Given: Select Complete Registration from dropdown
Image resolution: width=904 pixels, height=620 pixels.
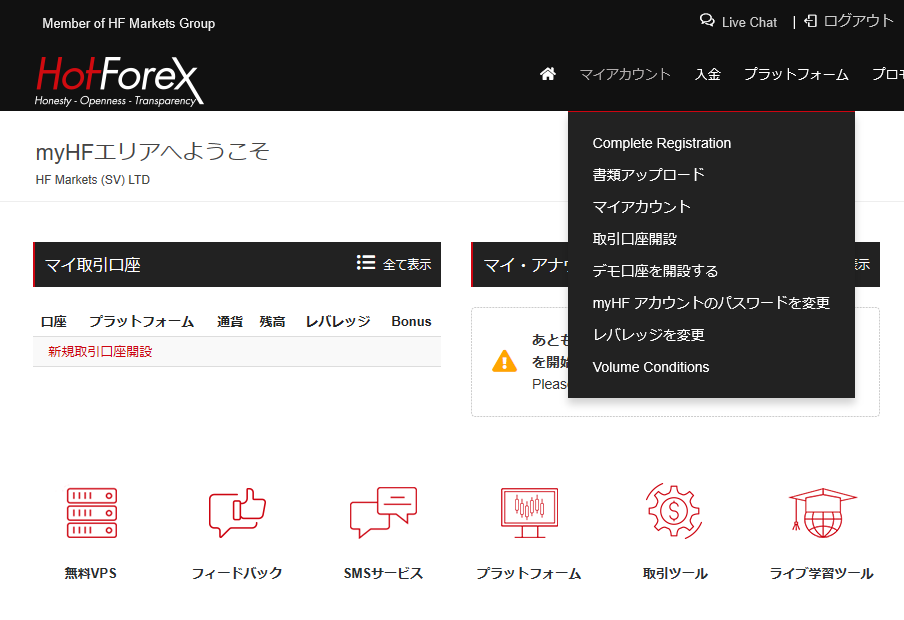Looking at the screenshot, I should tap(661, 143).
